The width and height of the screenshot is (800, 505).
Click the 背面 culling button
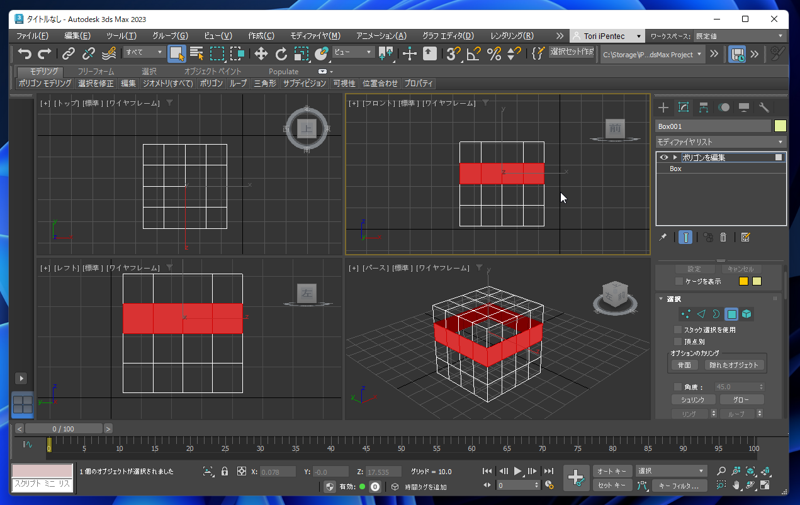(684, 365)
